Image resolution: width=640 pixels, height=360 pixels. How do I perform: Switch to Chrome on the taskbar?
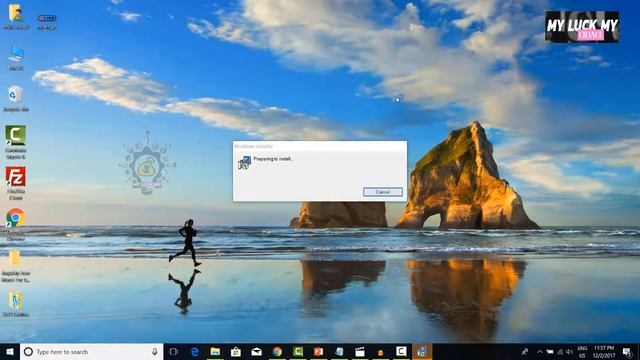(x=277, y=351)
